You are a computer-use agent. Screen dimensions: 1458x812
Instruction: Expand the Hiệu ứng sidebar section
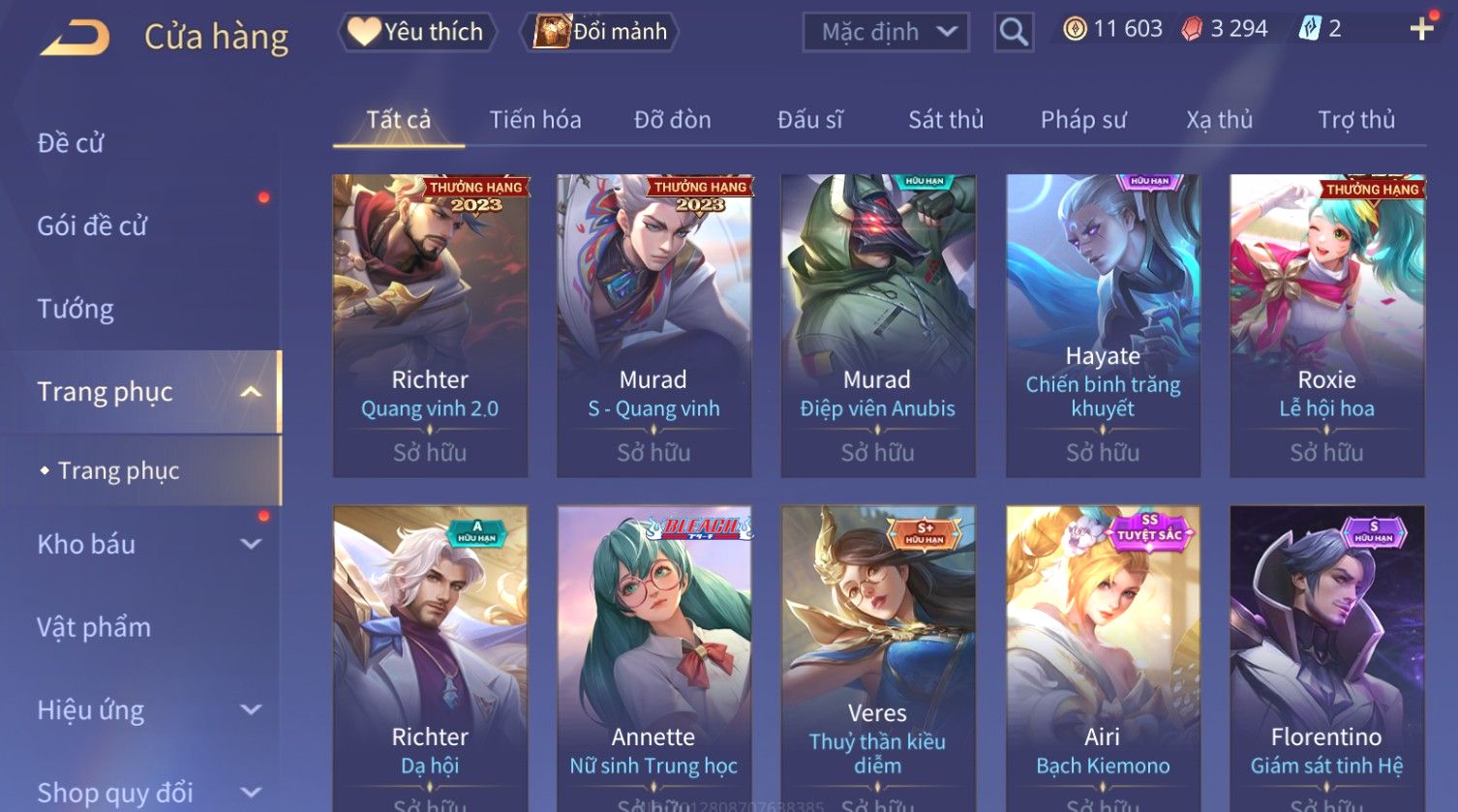[x=250, y=710]
